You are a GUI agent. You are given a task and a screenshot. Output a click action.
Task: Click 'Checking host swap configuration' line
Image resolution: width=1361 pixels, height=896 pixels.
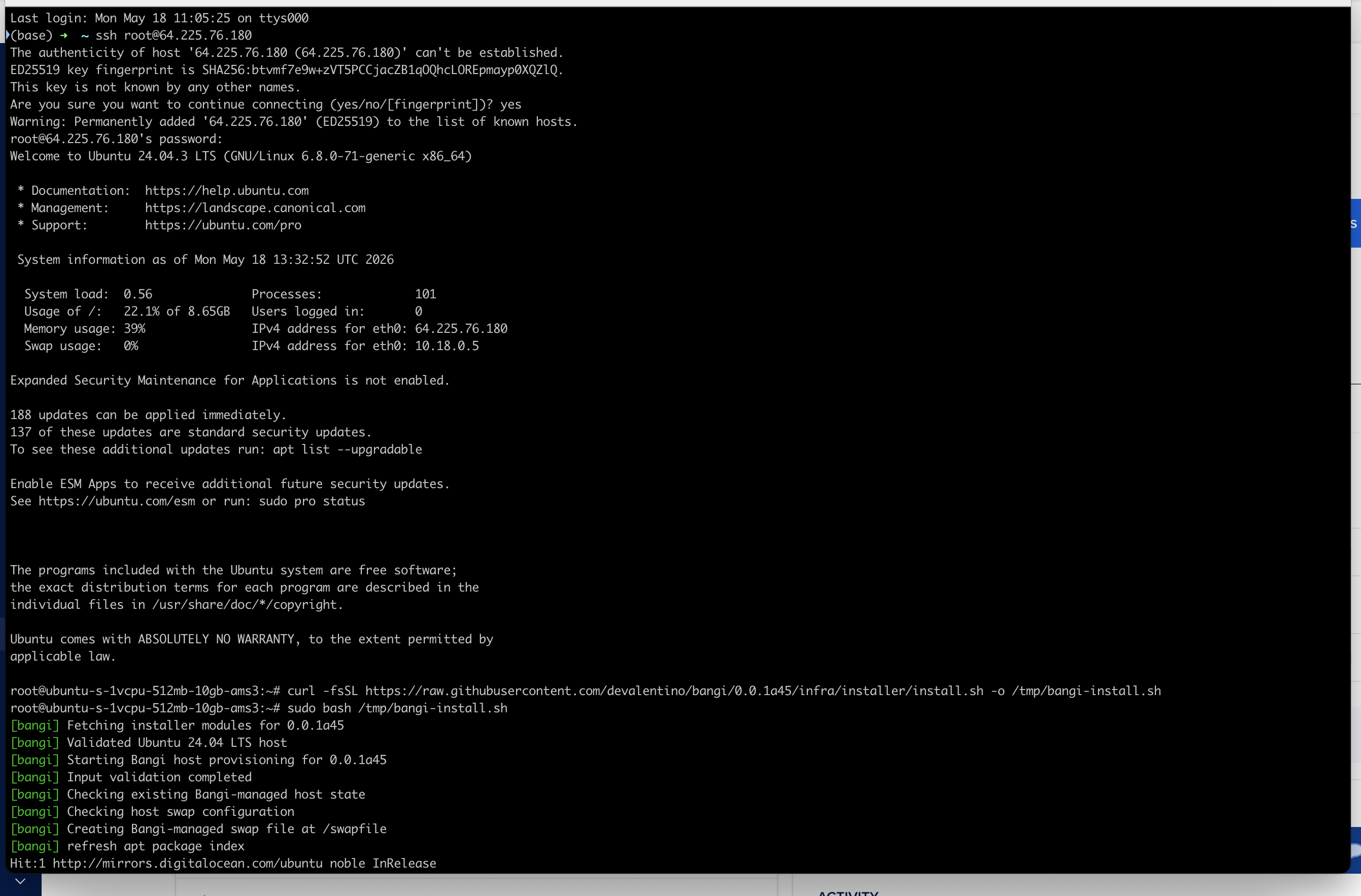point(152,812)
